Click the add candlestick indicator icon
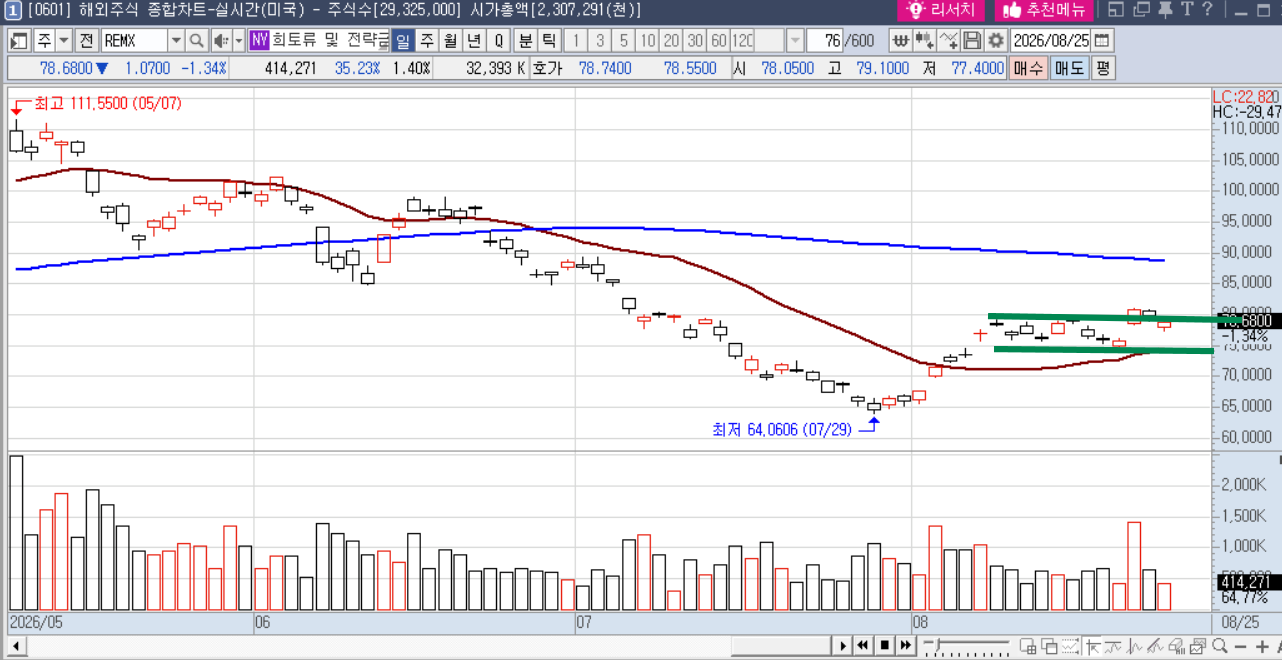The height and width of the screenshot is (660, 1282). pyautogui.click(x=923, y=41)
